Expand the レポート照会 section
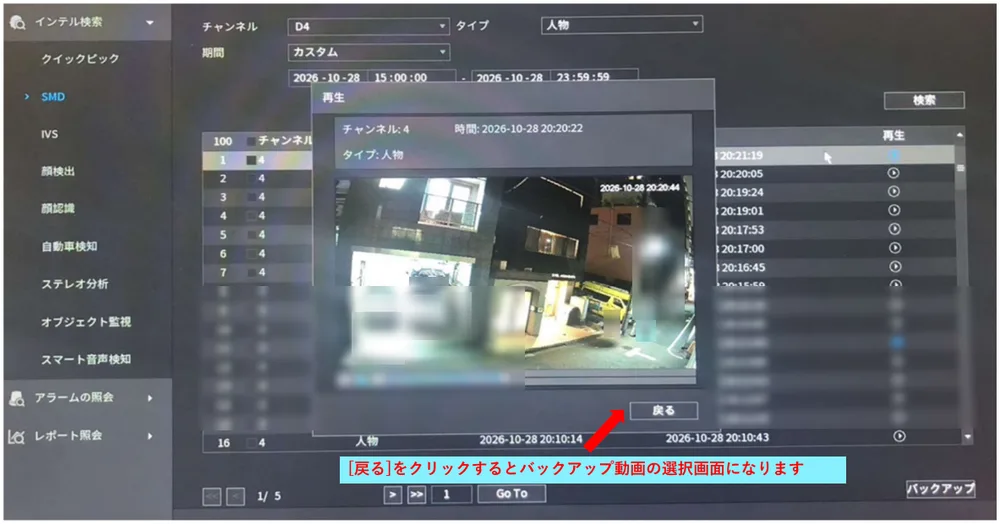The image size is (1000, 524). 150,436
